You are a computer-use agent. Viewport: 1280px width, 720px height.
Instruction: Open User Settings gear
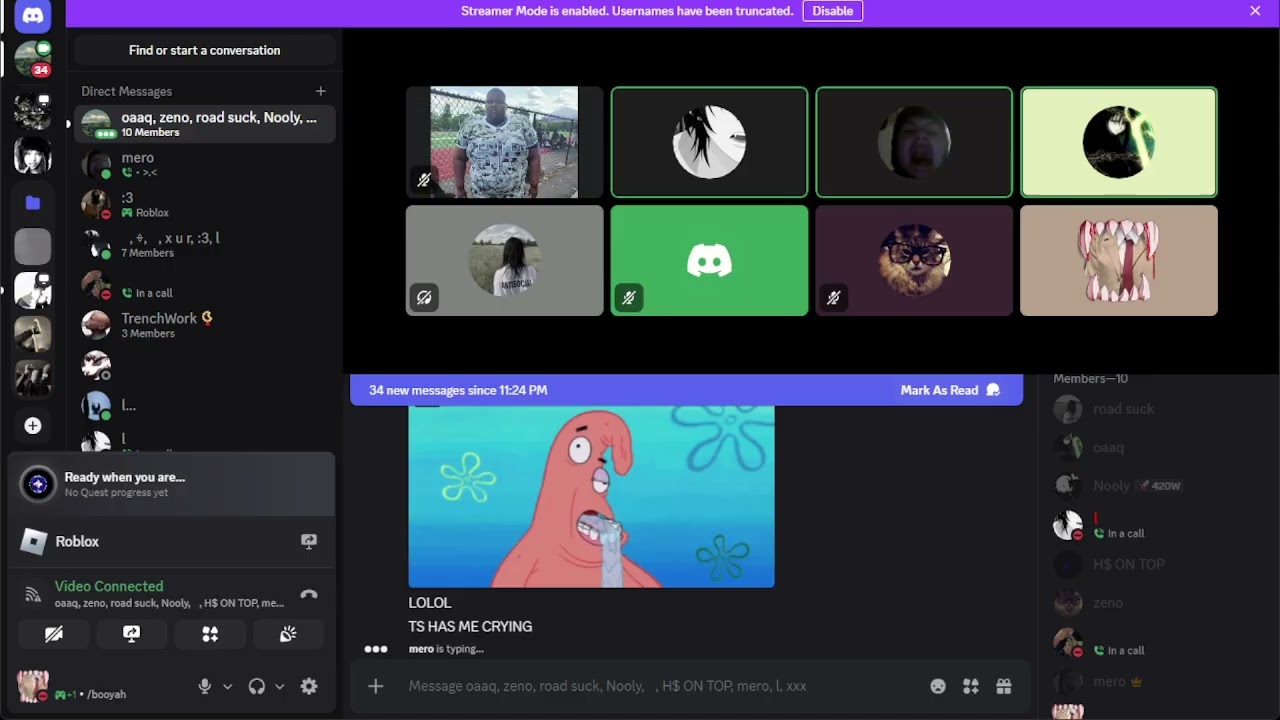(309, 686)
